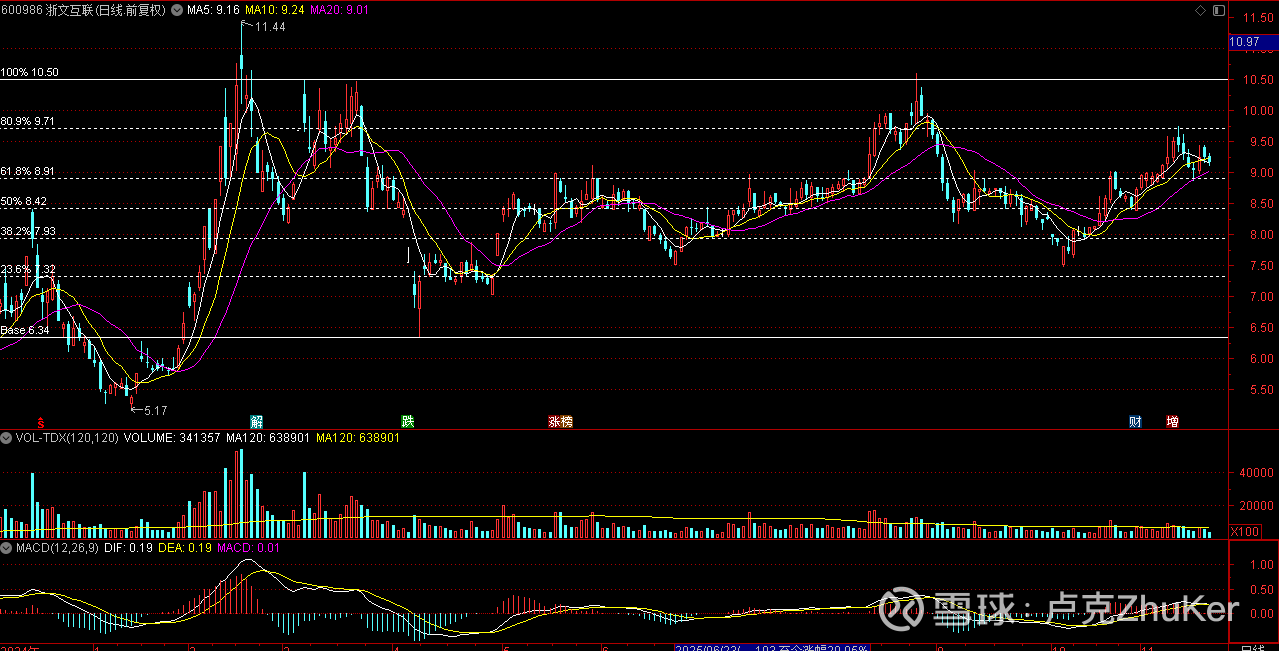Screen dimensions: 1279x651
Task: Open the 涨榜 event marker
Action: pyautogui.click(x=560, y=422)
